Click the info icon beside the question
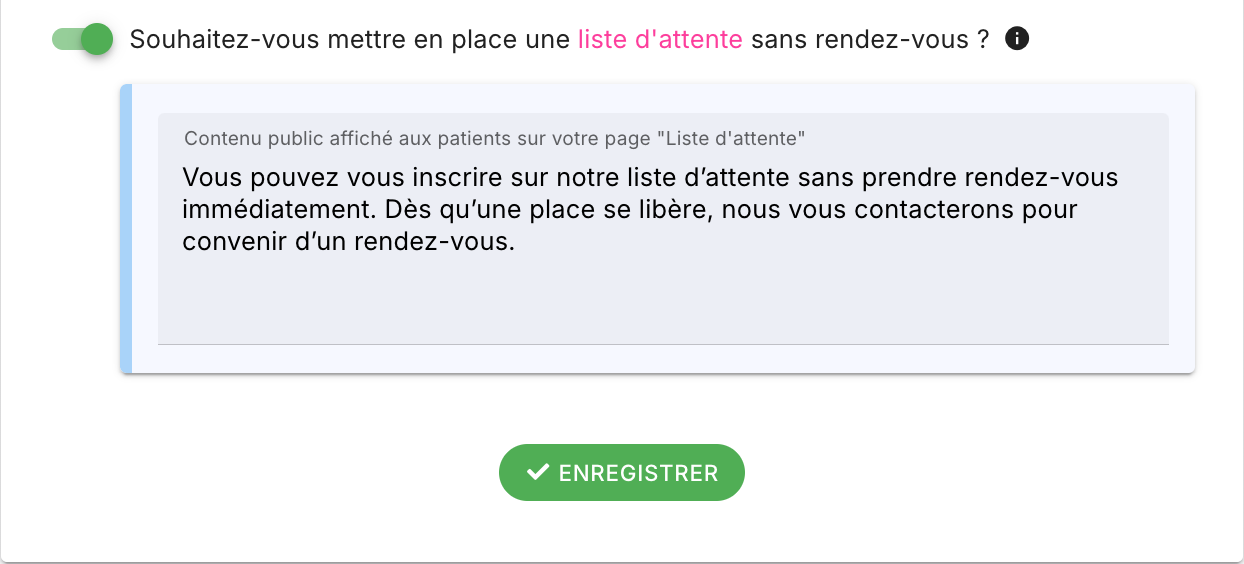 [x=1017, y=39]
